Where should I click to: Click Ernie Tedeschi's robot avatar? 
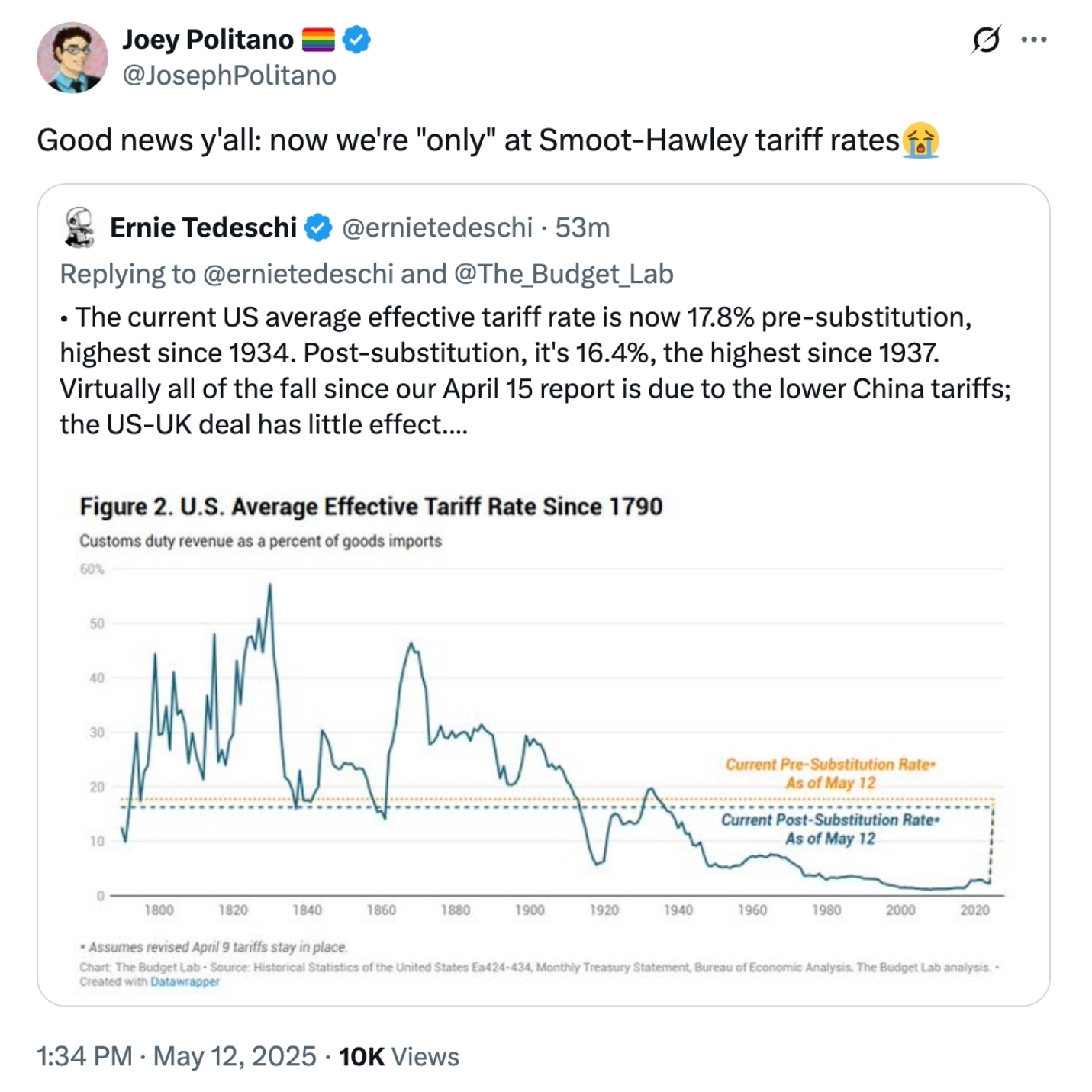[x=79, y=227]
